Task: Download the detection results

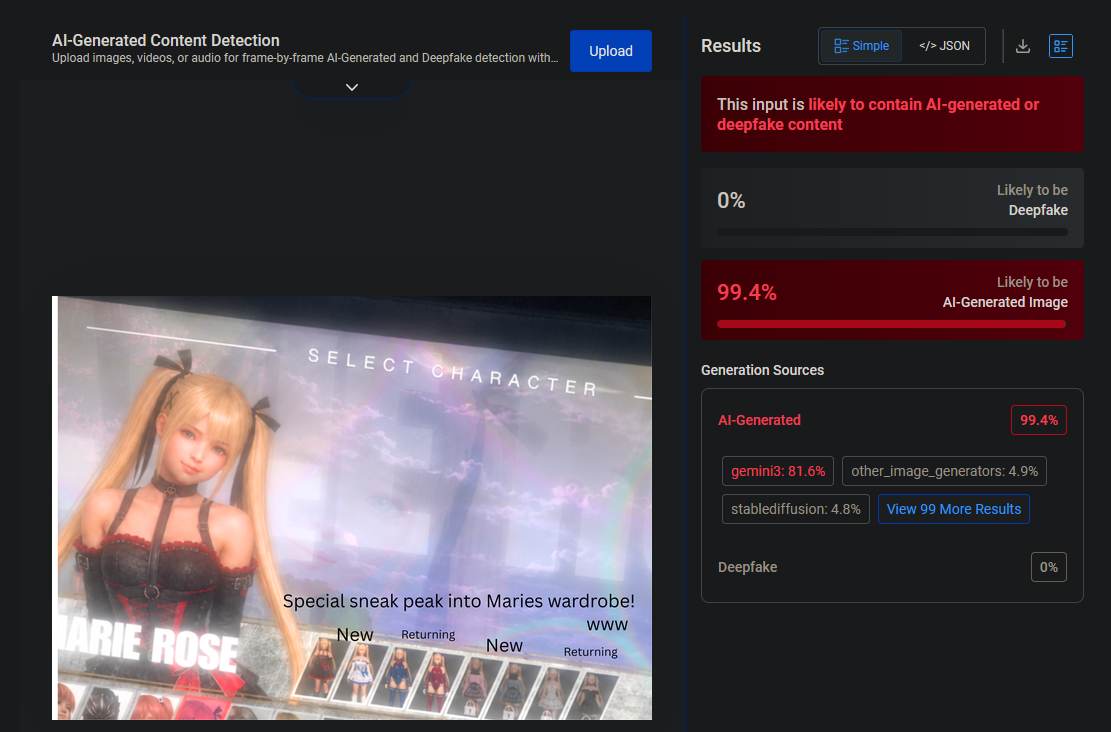Action: pos(1022,46)
